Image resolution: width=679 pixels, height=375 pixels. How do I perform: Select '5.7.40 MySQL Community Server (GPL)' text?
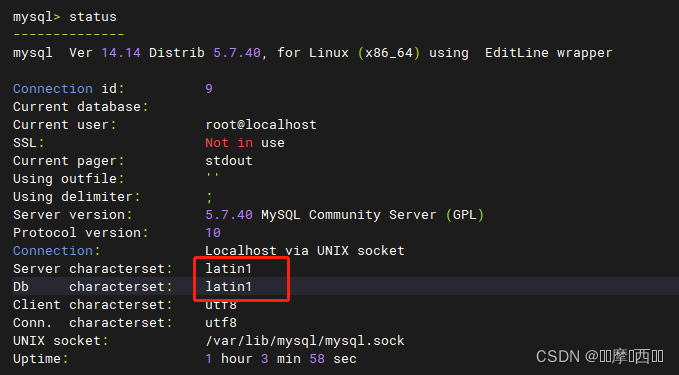(x=344, y=215)
